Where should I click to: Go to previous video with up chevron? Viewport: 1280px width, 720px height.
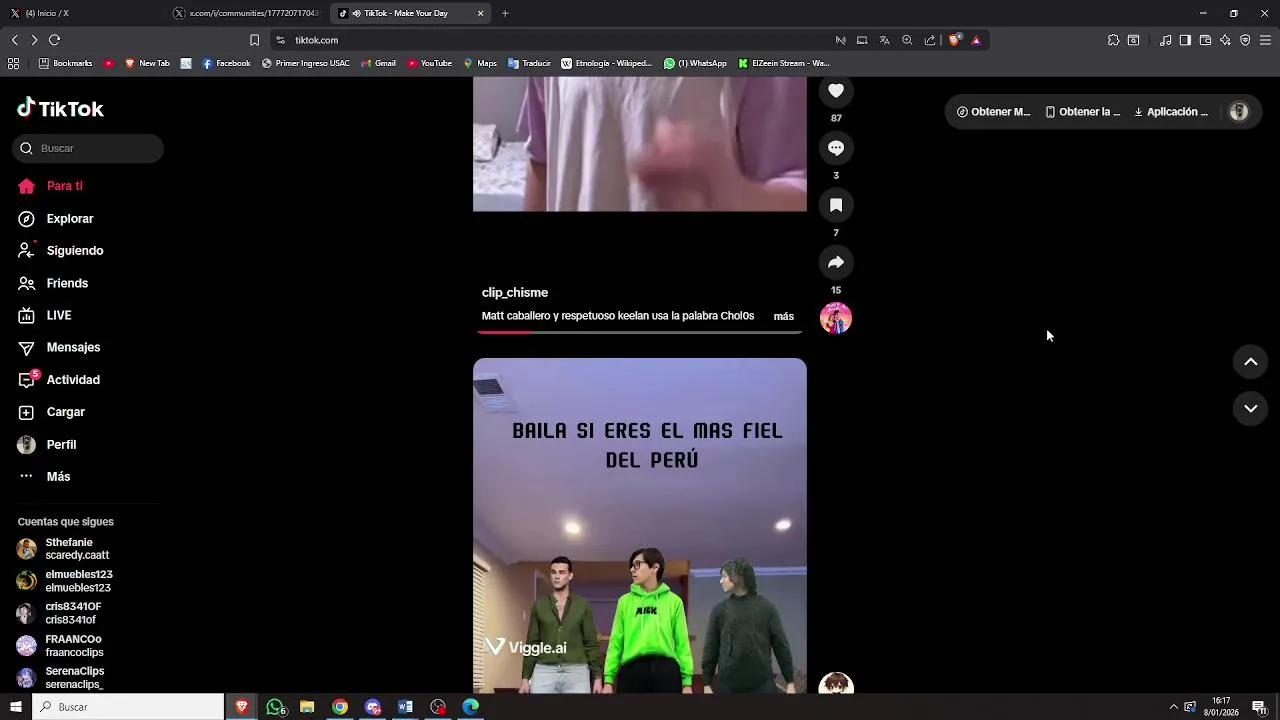pos(1250,362)
